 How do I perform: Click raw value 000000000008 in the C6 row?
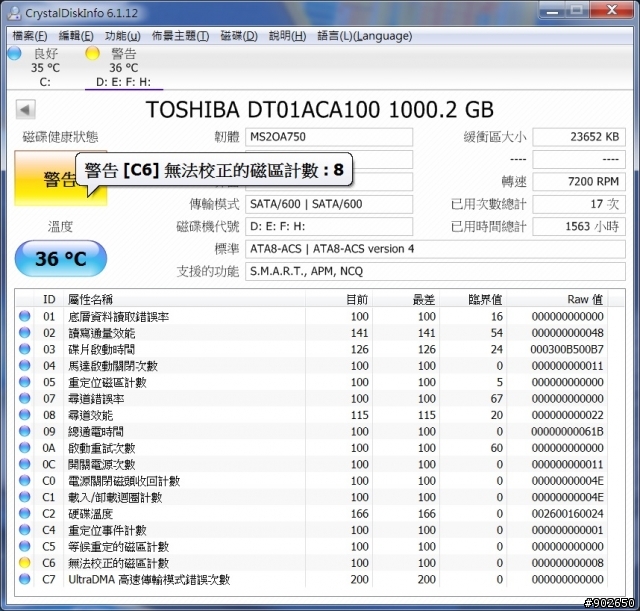tap(567, 563)
